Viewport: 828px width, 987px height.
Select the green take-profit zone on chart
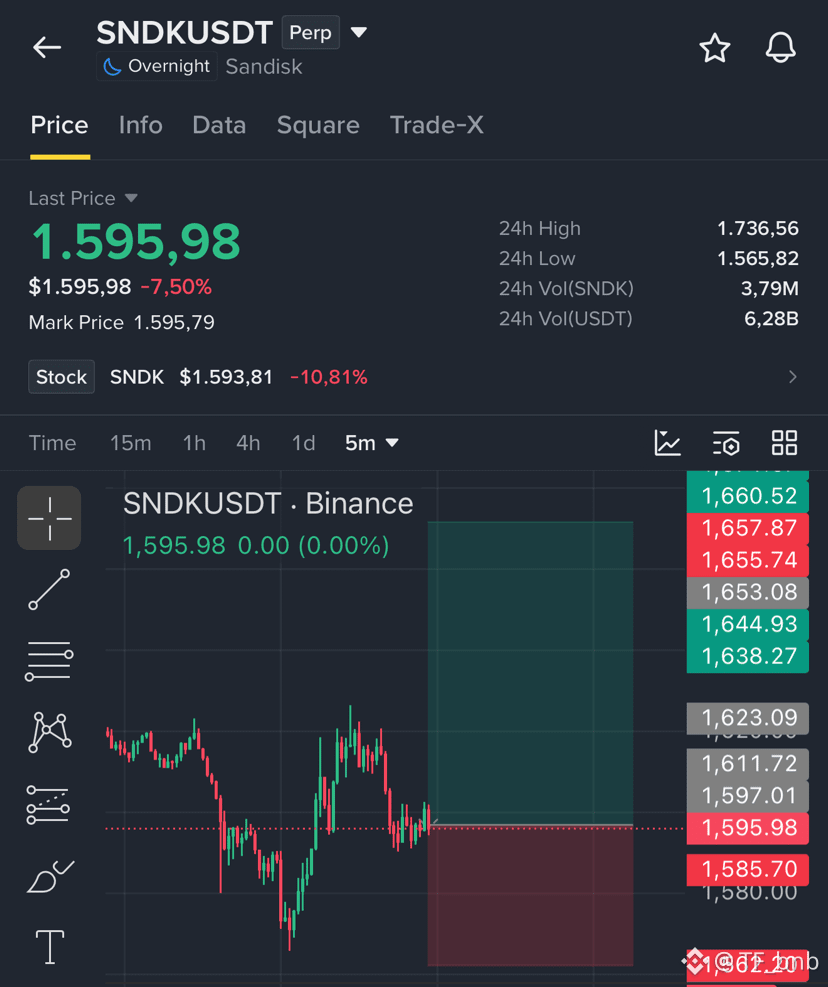tap(530, 672)
